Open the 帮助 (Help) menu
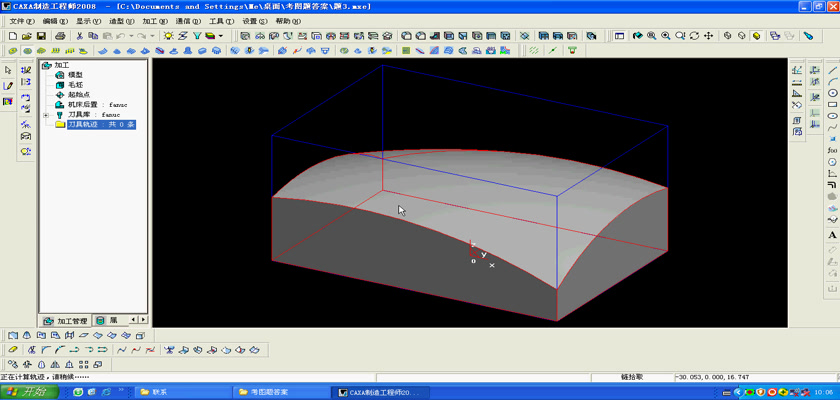 288,21
